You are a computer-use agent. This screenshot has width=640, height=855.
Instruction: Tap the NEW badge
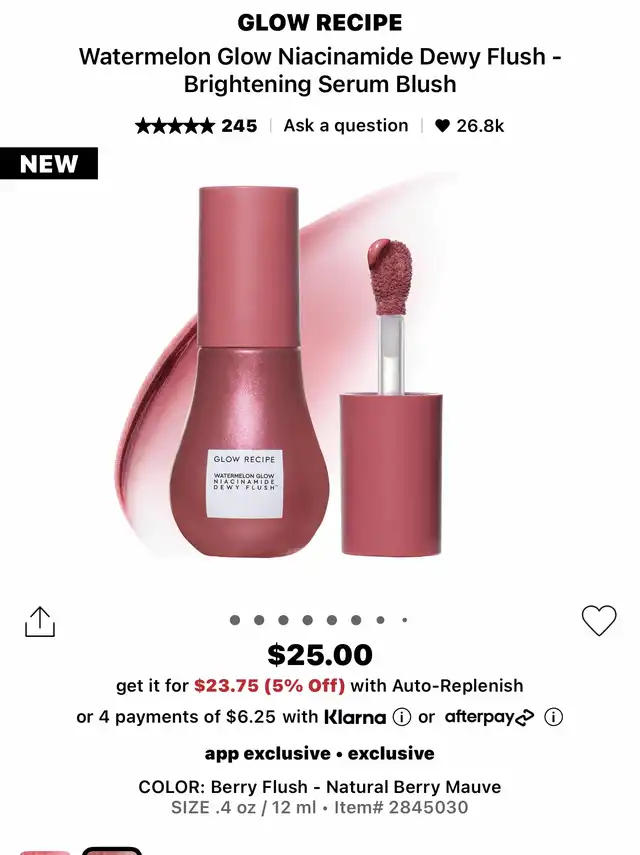coord(49,164)
